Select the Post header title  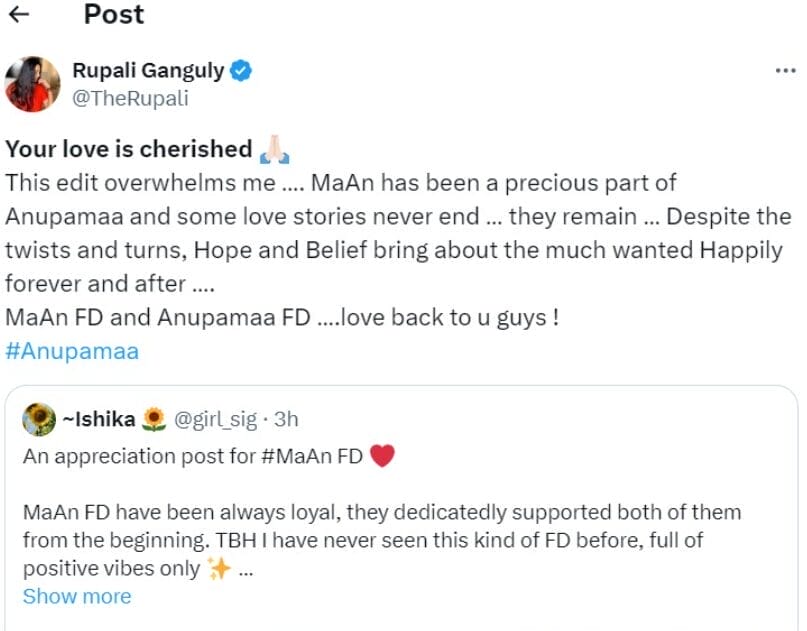coord(114,15)
